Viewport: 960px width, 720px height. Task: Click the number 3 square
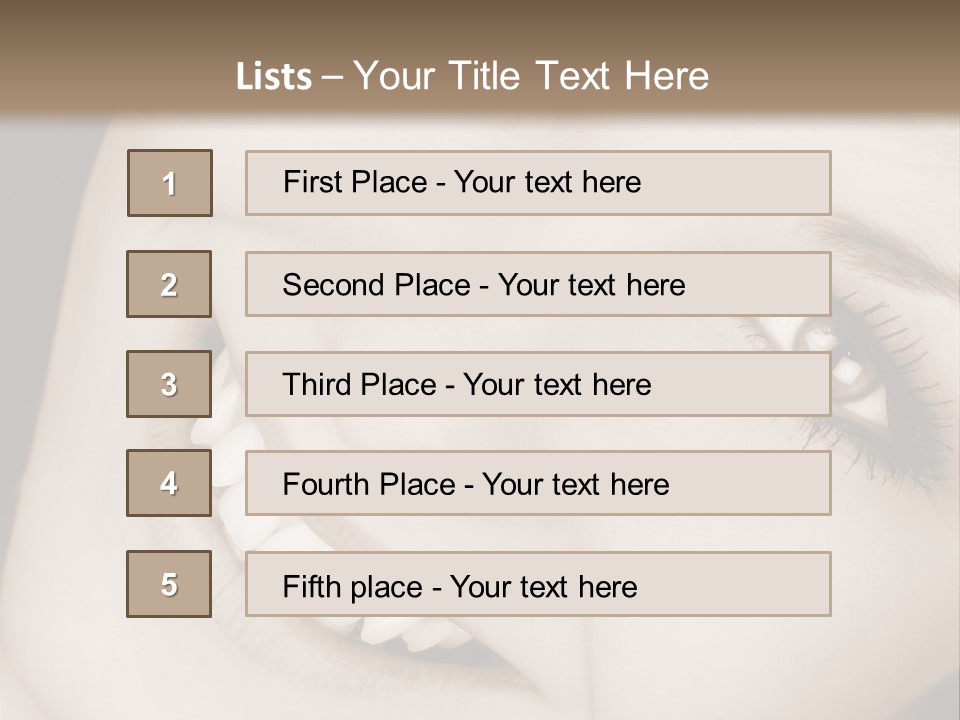tap(169, 384)
